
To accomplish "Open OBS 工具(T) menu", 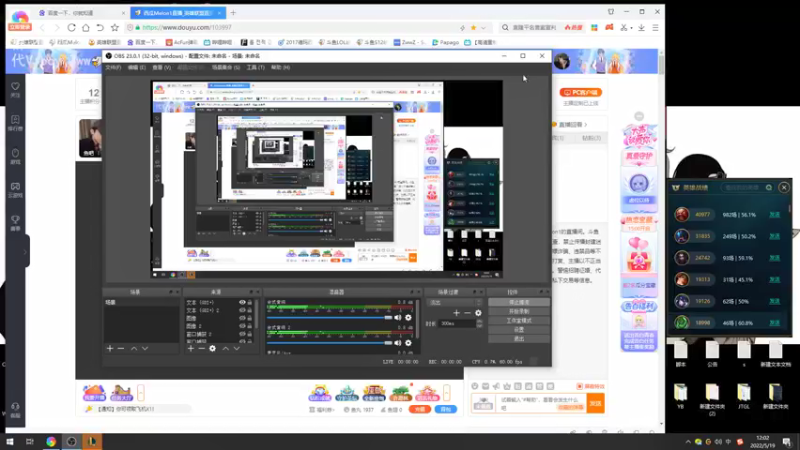I will click(256, 67).
